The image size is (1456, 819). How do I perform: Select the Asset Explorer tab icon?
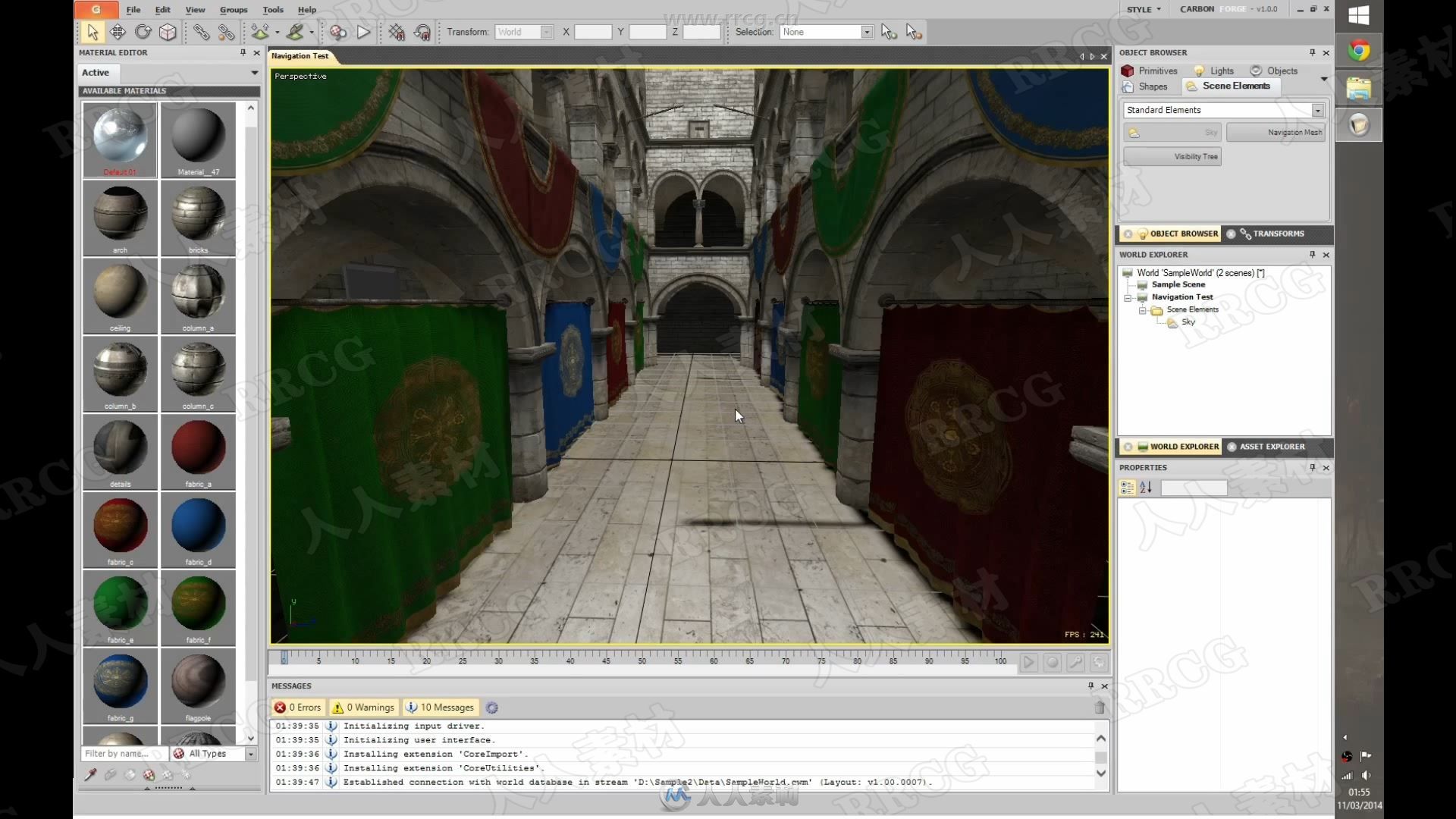(1231, 446)
